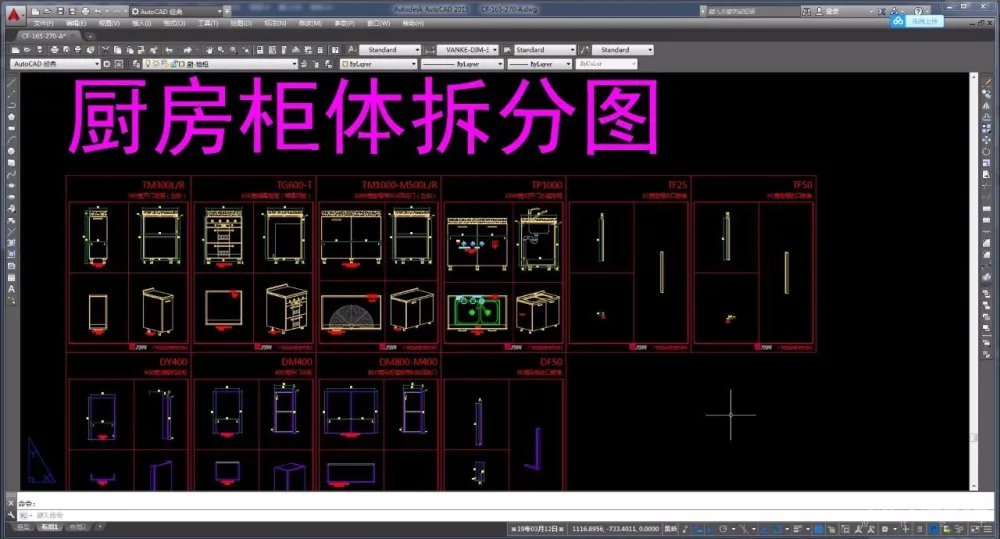The image size is (1000, 539).
Task: Open workspace settings gear icon
Action: tap(107, 64)
